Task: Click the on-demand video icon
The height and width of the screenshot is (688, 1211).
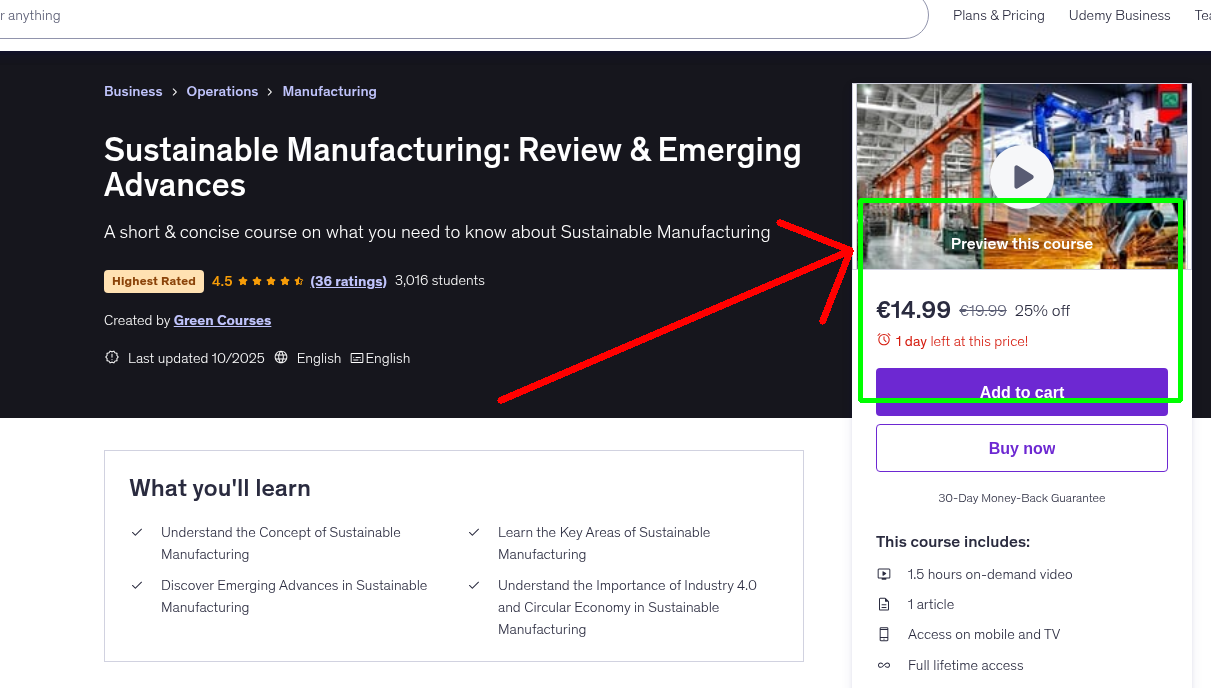Action: click(x=884, y=574)
